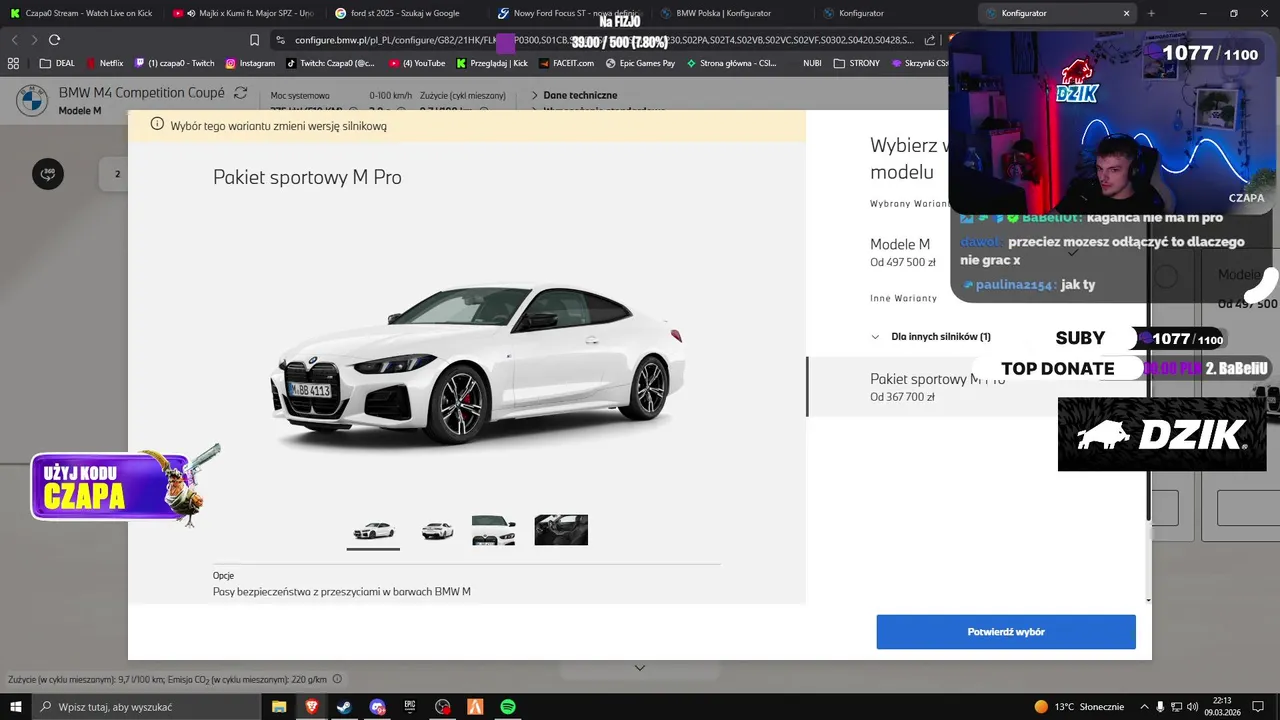
Task: Open Skrzynki CS bookmark
Action: pos(919,63)
